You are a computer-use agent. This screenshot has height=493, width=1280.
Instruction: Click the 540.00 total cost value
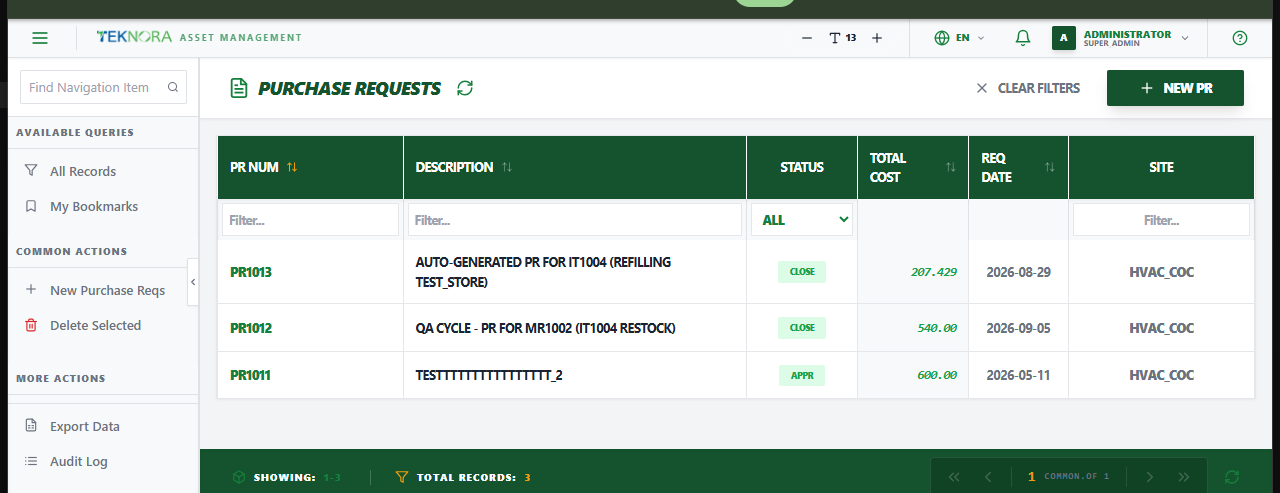937,328
